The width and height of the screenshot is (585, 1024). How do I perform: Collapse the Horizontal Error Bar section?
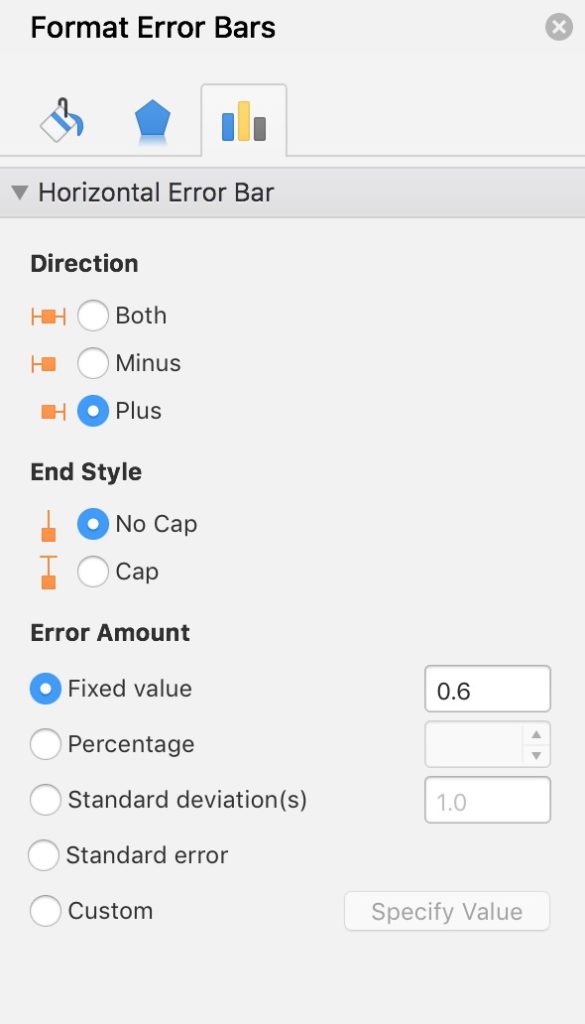click(18, 191)
